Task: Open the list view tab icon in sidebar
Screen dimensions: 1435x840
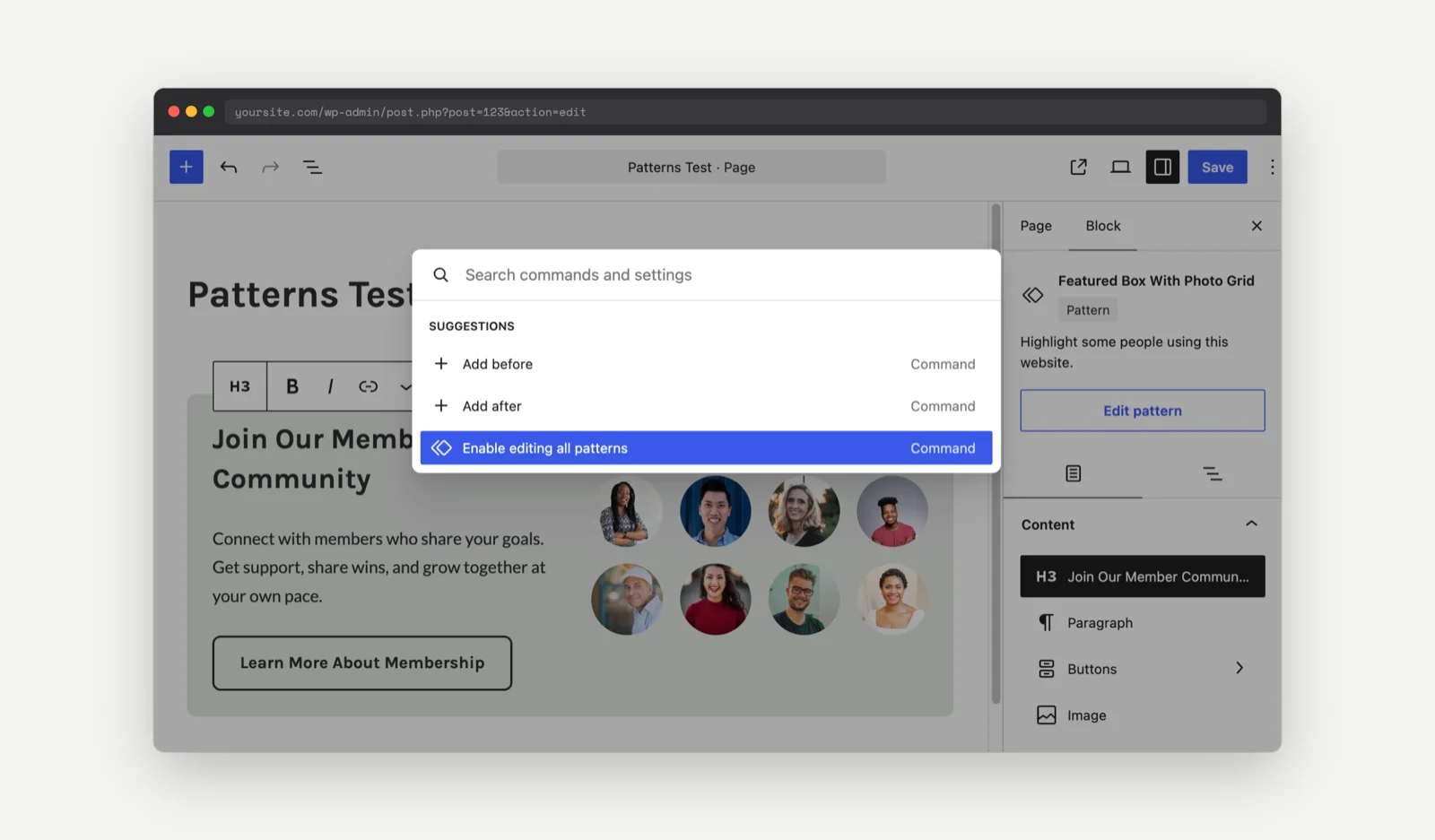Action: pos(1212,473)
